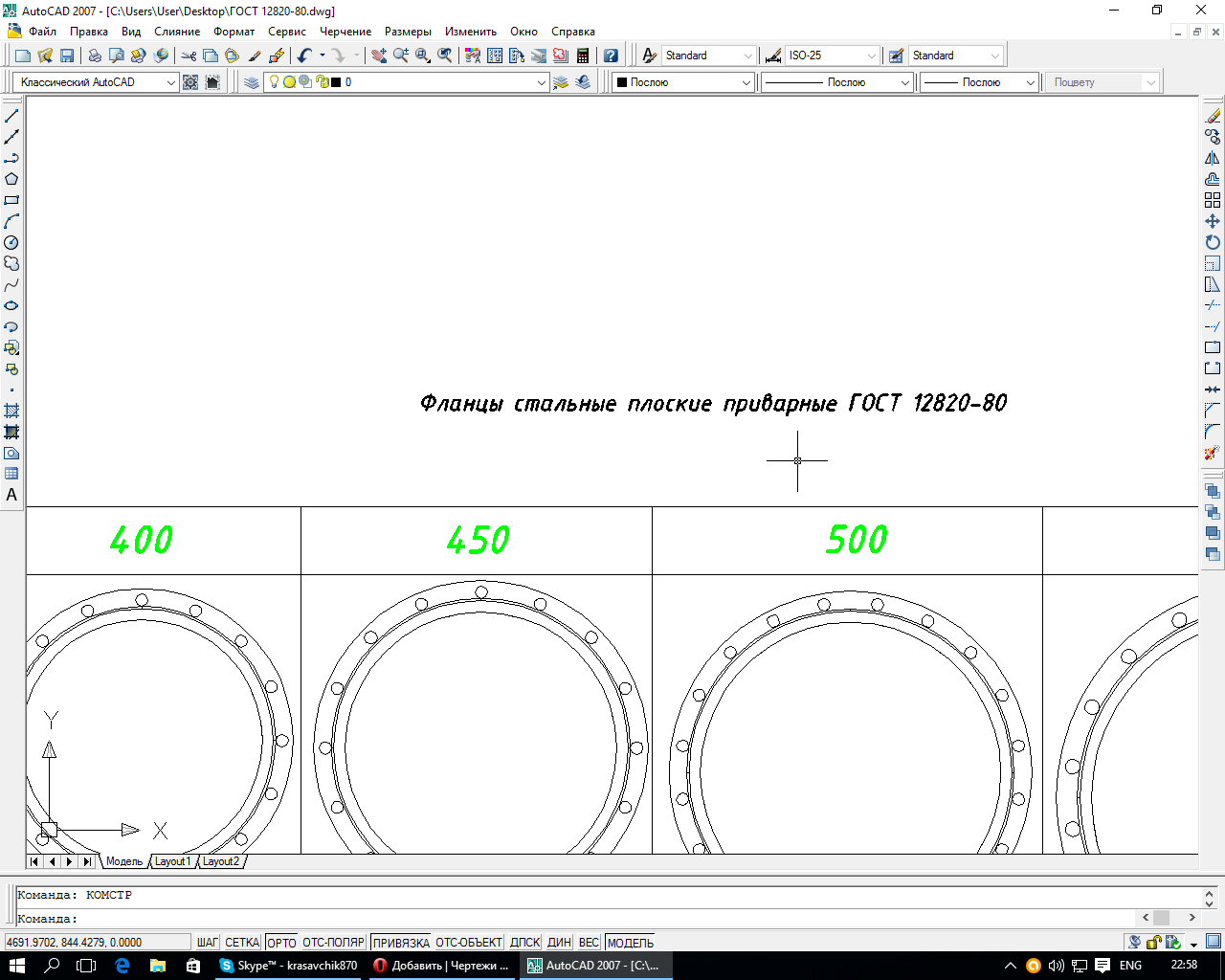Select the Arc tool
The width and height of the screenshot is (1225, 980).
click(x=11, y=221)
